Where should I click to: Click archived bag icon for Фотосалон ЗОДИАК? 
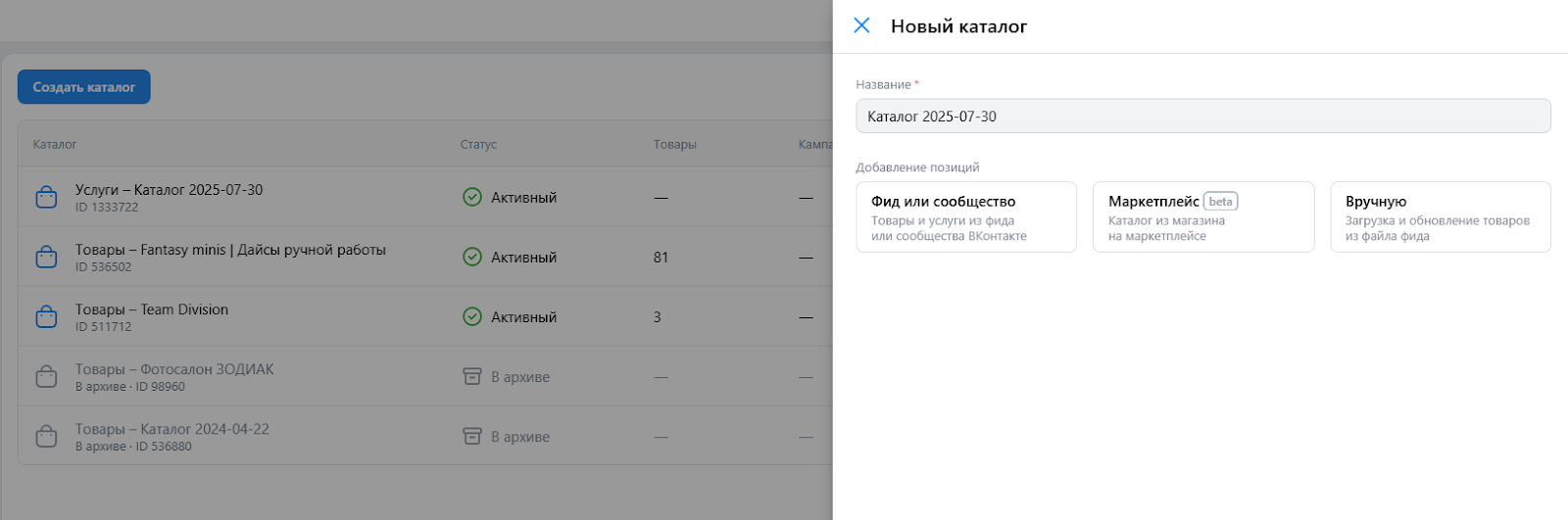(46, 377)
